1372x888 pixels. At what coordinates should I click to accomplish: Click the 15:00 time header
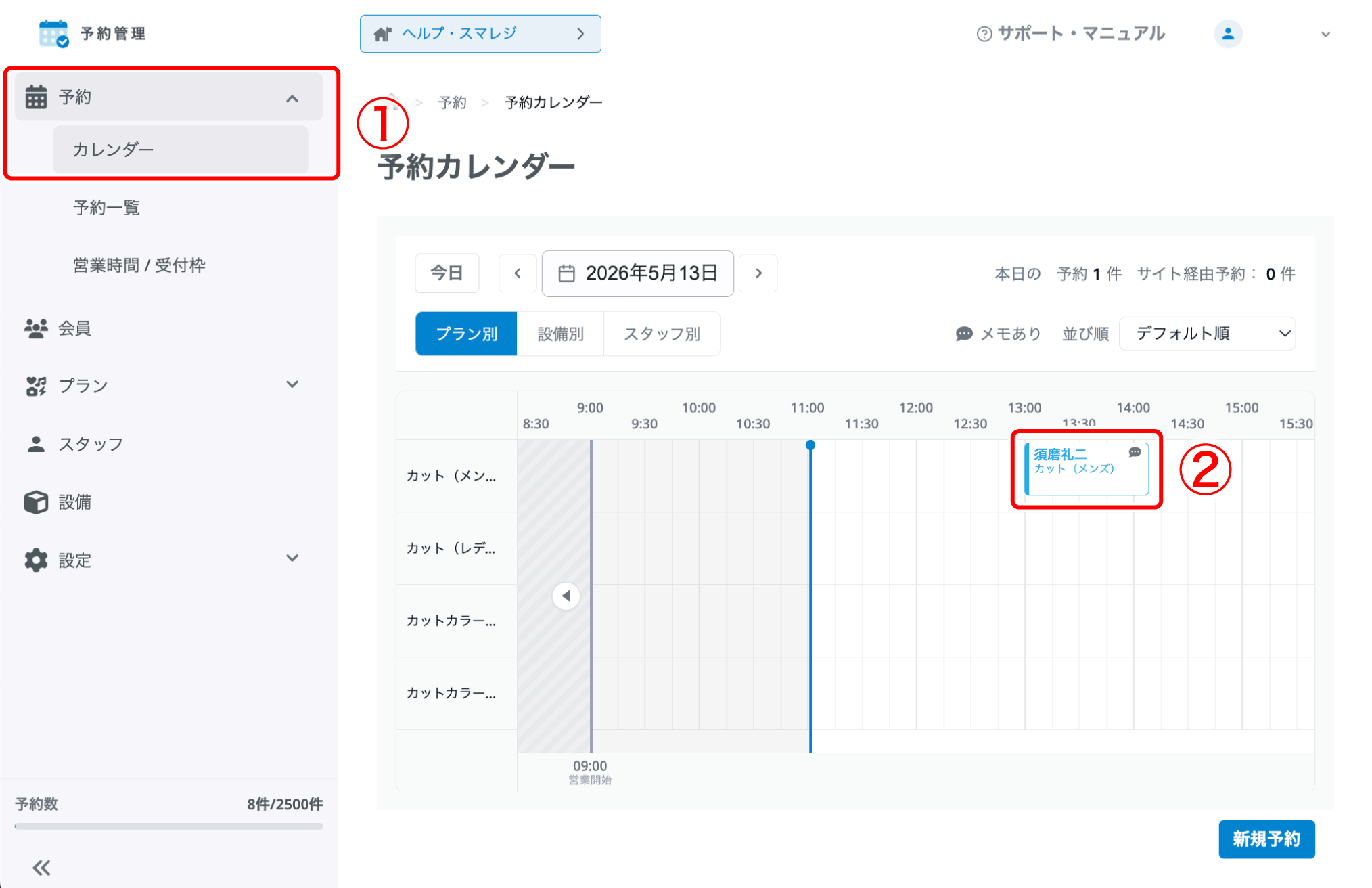pos(1241,407)
